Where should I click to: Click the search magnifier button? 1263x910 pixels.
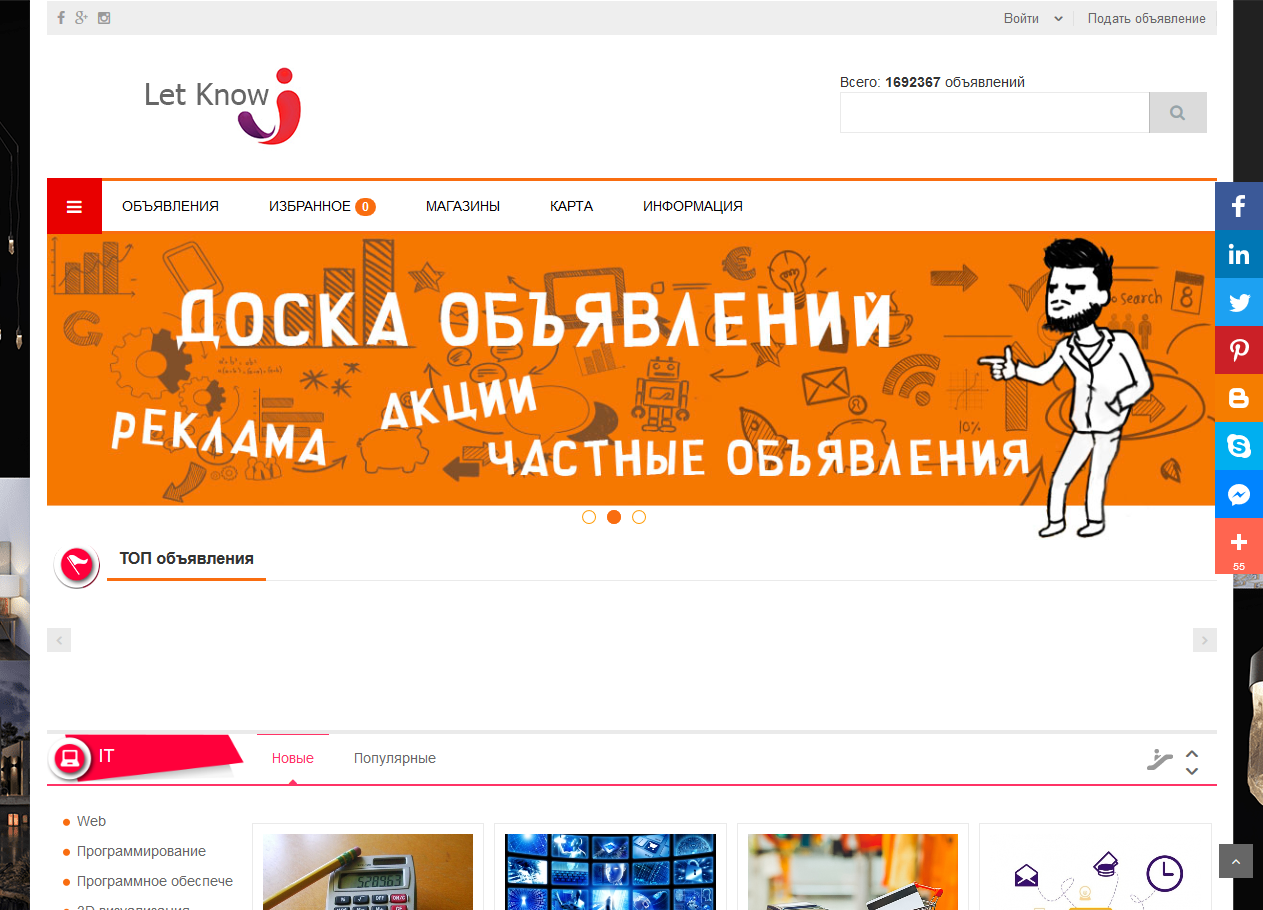[1177, 113]
